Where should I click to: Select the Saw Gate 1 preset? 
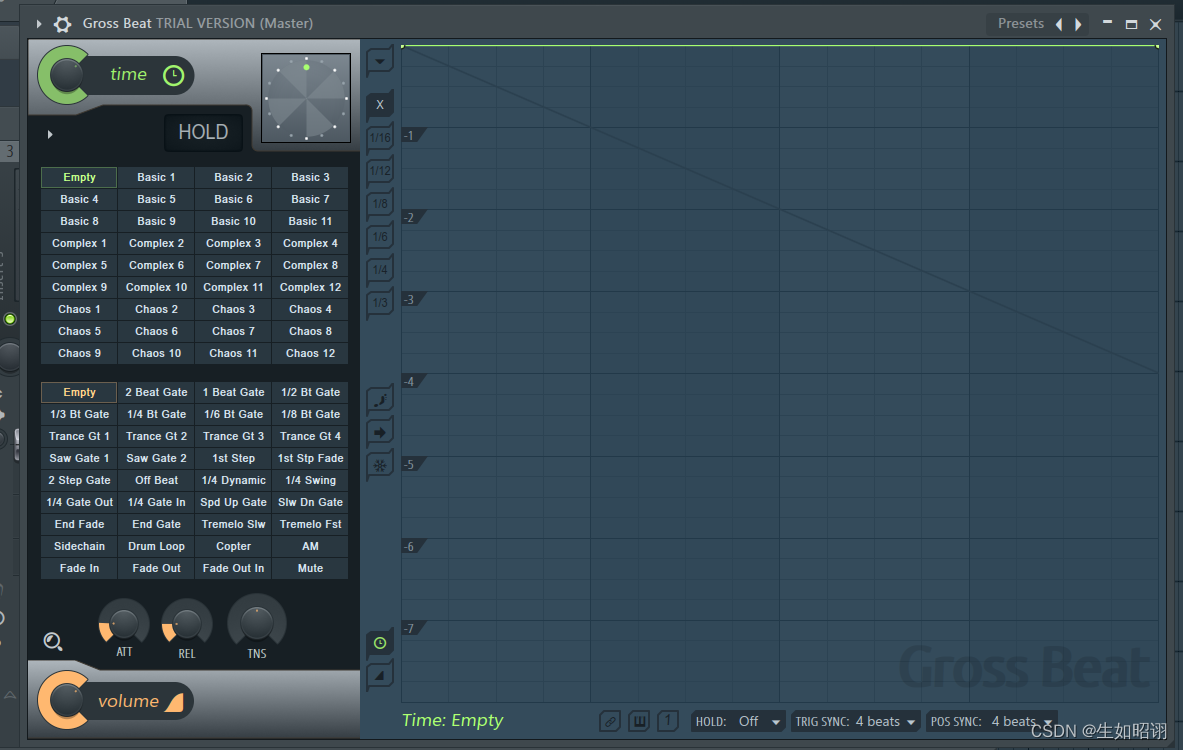(79, 458)
